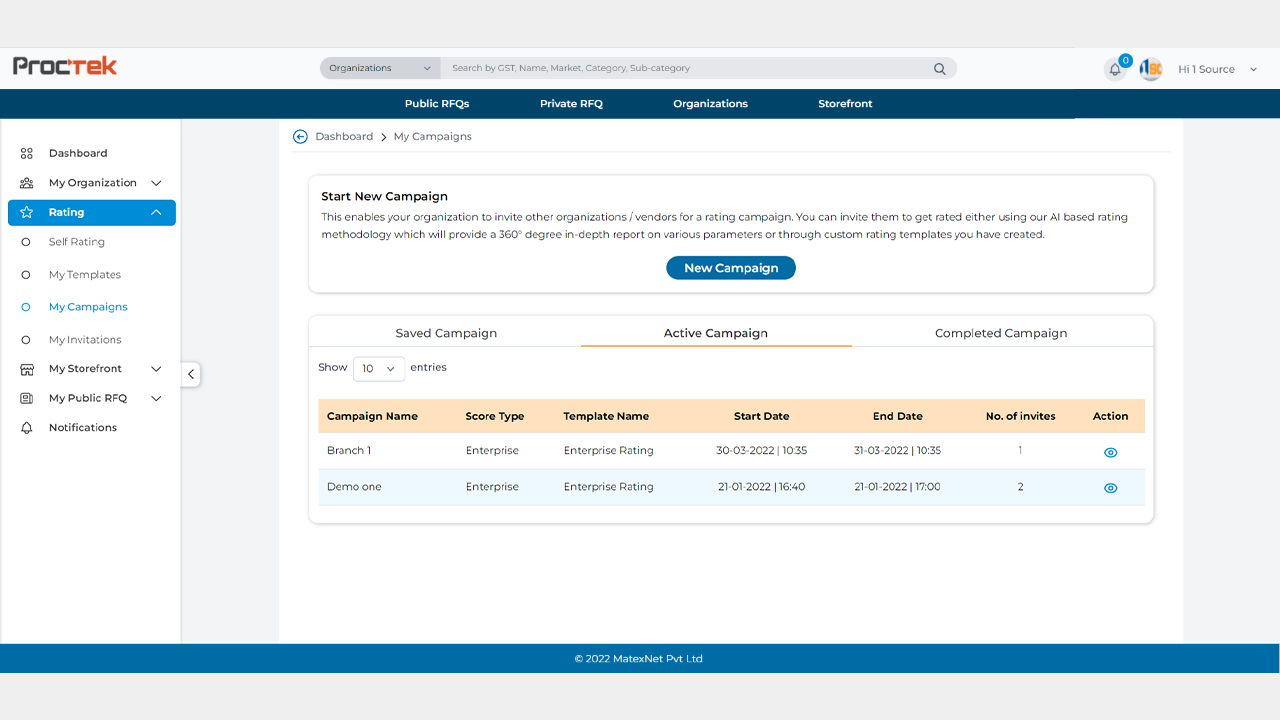Open Notifications in the sidebar
Viewport: 1280px width, 720px height.
pos(82,428)
